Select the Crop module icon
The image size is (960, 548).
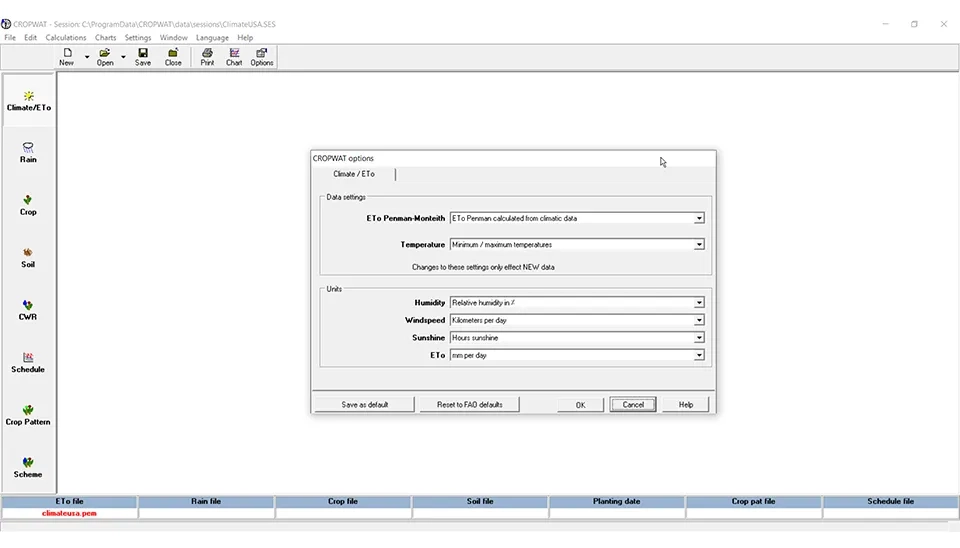[28, 205]
